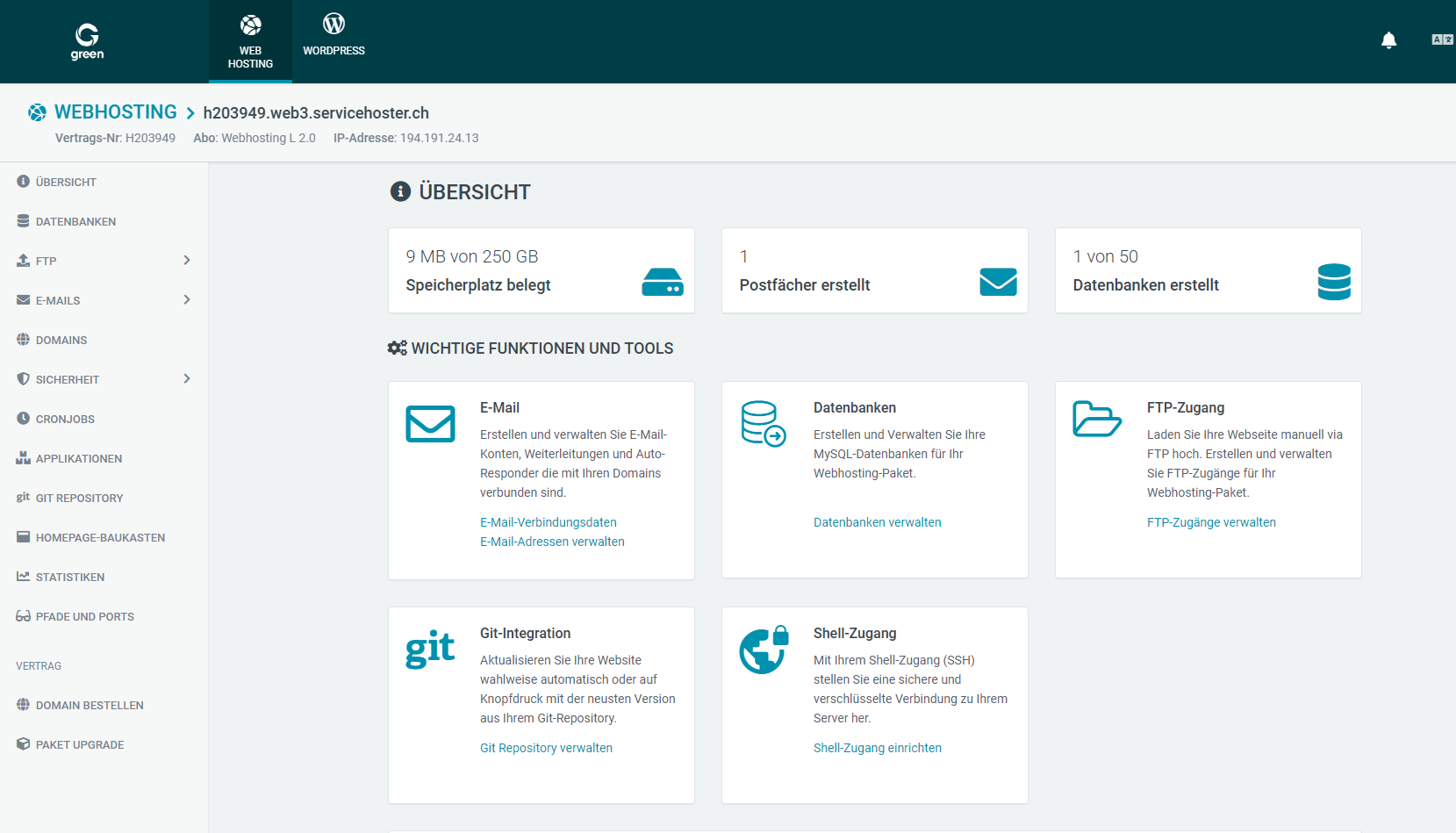Switch to the WordPress tab
This screenshot has width=1456, height=833.
(x=334, y=35)
